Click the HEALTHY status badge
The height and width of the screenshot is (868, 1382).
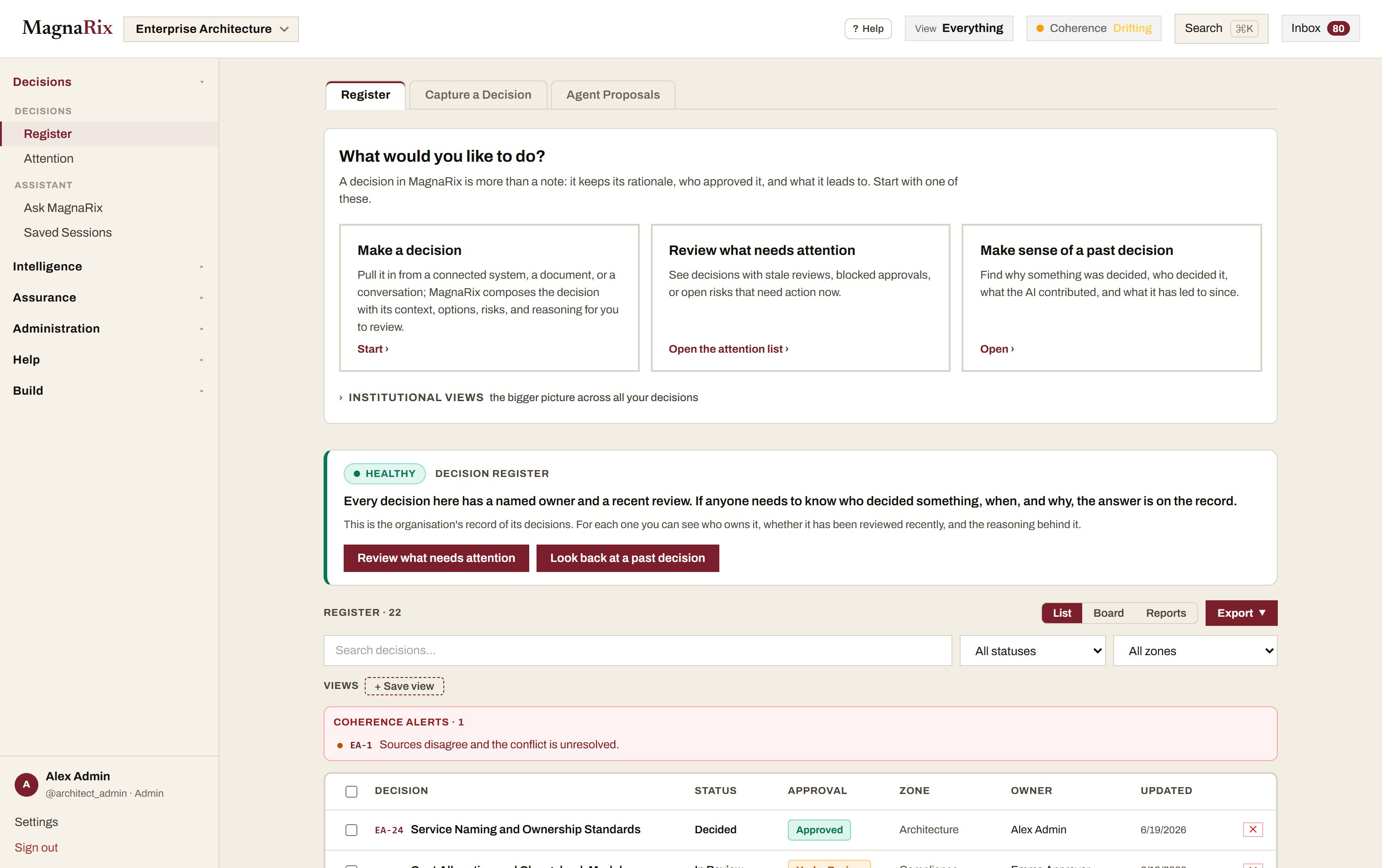point(384,473)
